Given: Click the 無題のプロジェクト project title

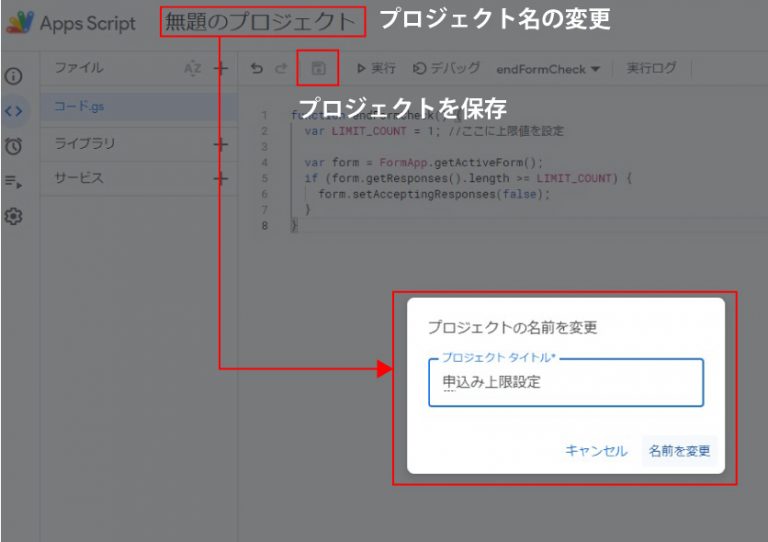Looking at the screenshot, I should tap(260, 22).
